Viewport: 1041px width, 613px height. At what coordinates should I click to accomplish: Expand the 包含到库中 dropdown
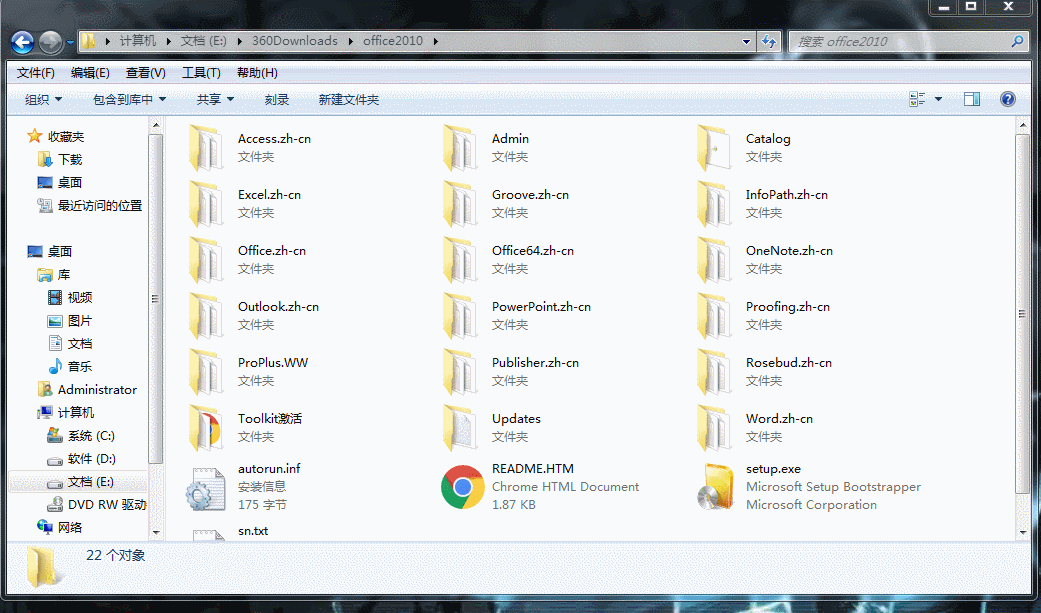tap(129, 100)
